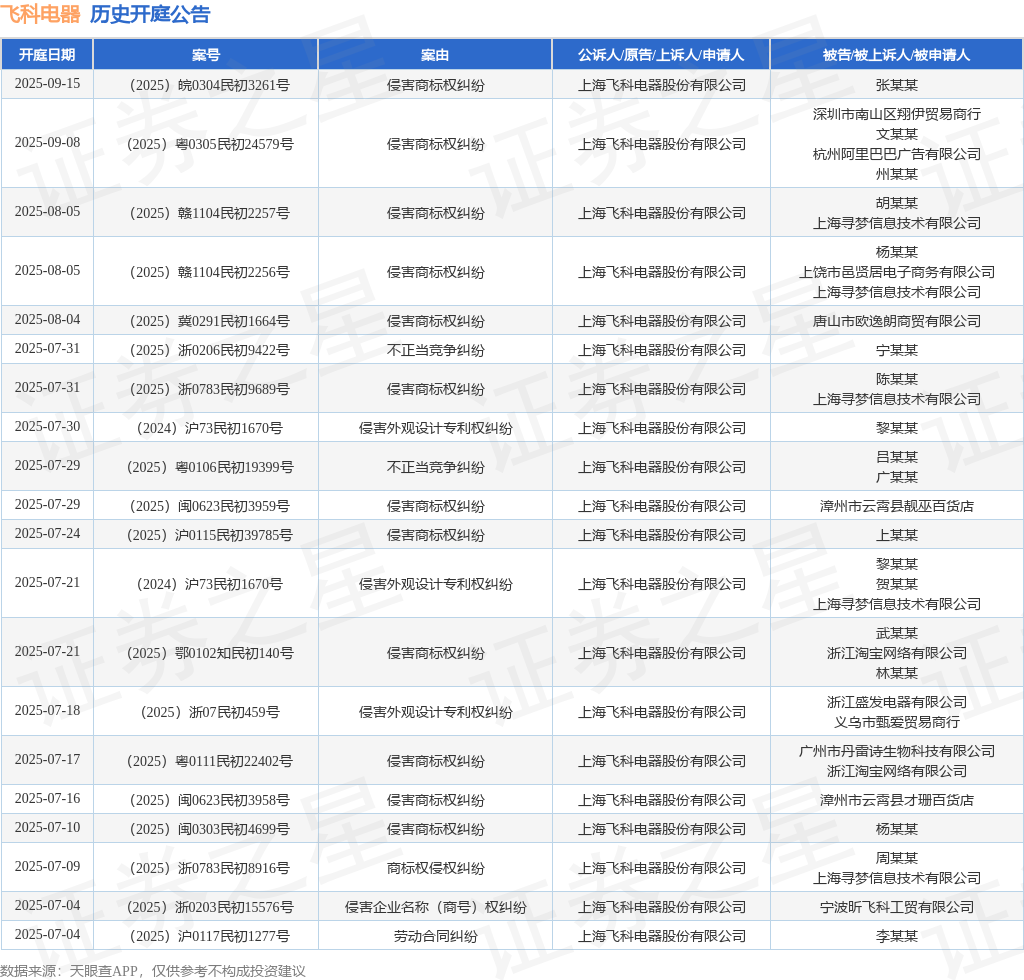Select case number (2025)粤0305民初24579号
The height and width of the screenshot is (980, 1024).
point(210,144)
